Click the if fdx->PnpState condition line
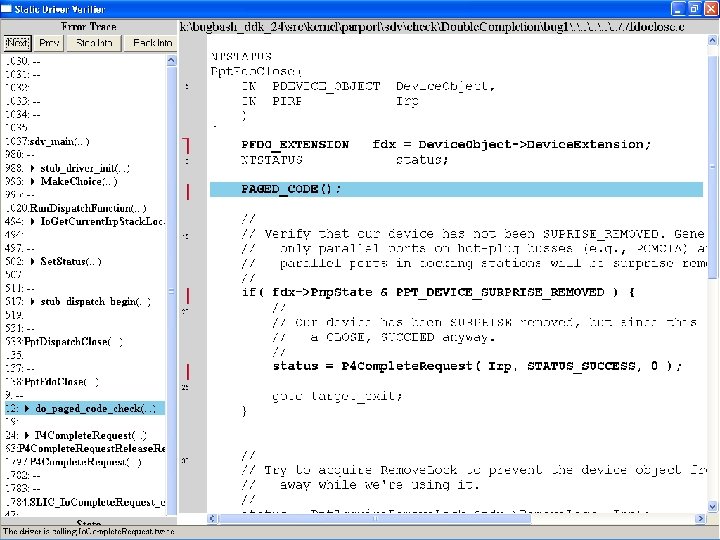The image size is (720, 540). pyautogui.click(x=439, y=292)
